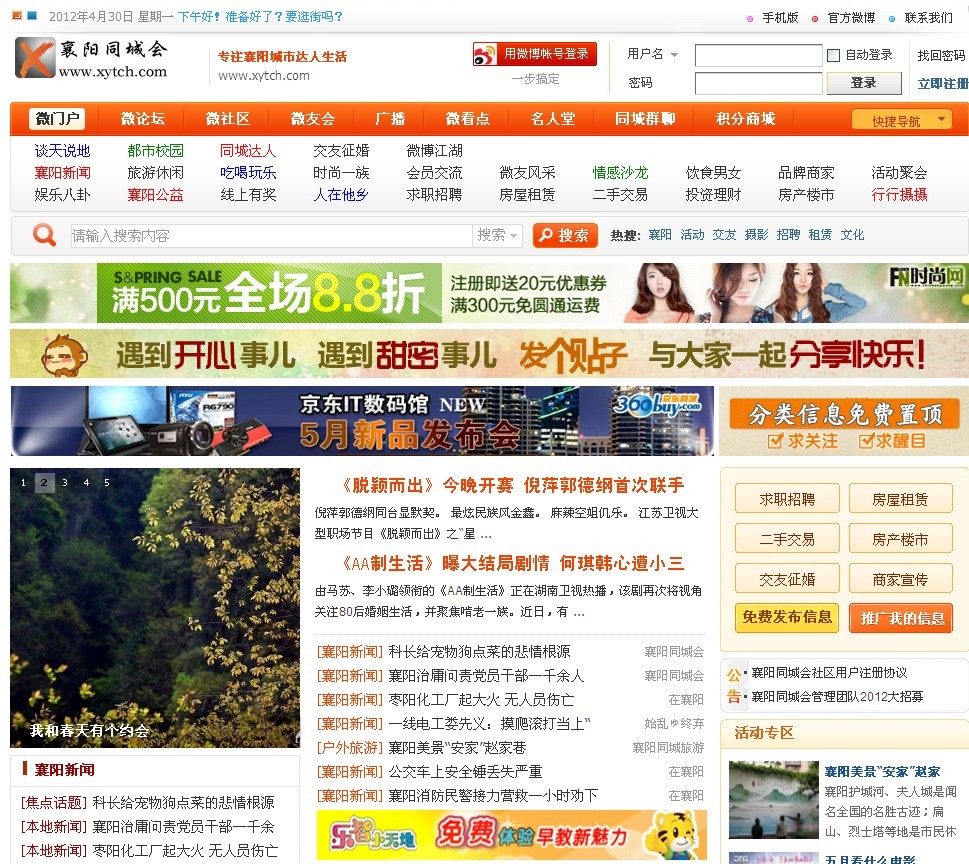The width and height of the screenshot is (969, 864).
Task: Click the orange 推广我的信息 button
Action: tap(900, 618)
